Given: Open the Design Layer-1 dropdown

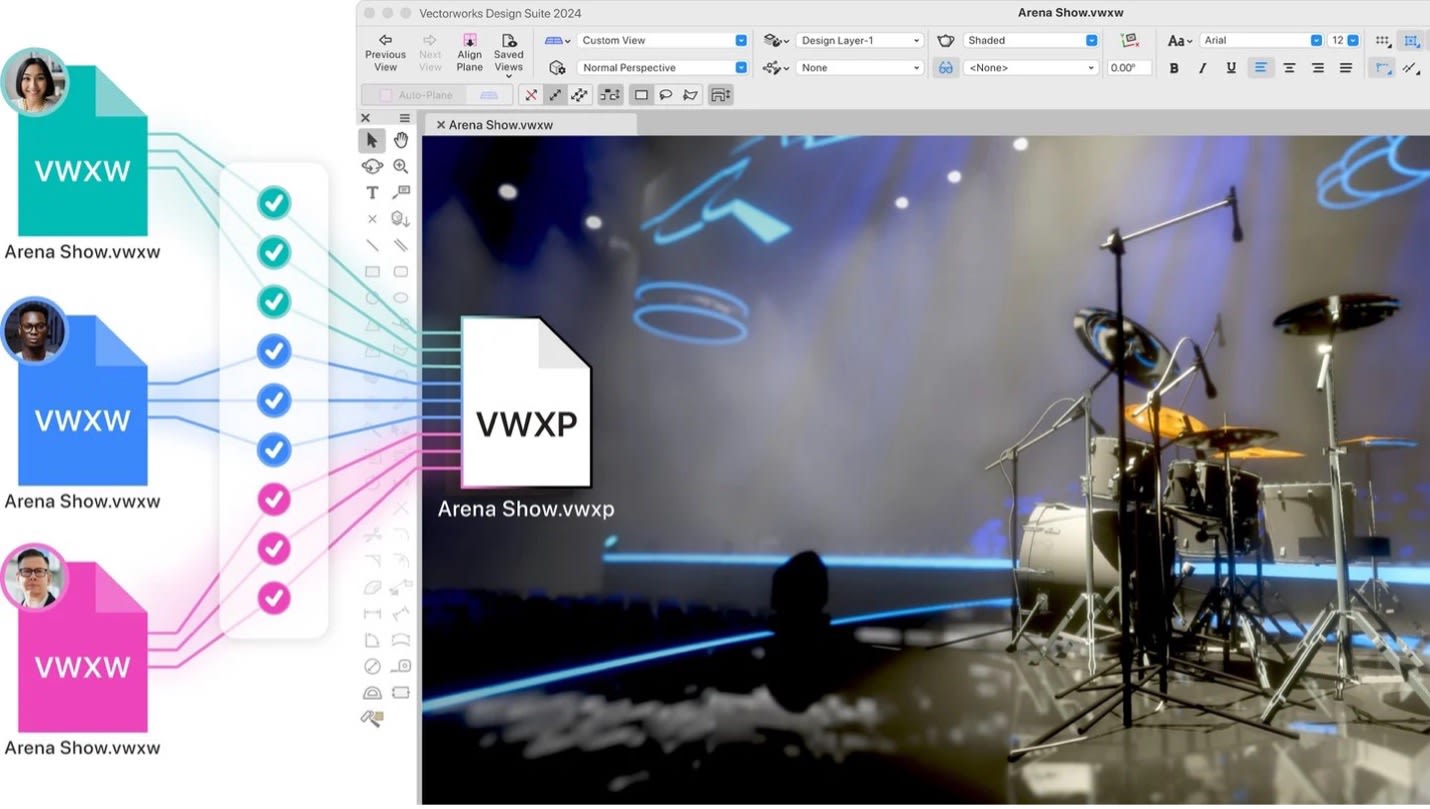Looking at the screenshot, I should 859,40.
